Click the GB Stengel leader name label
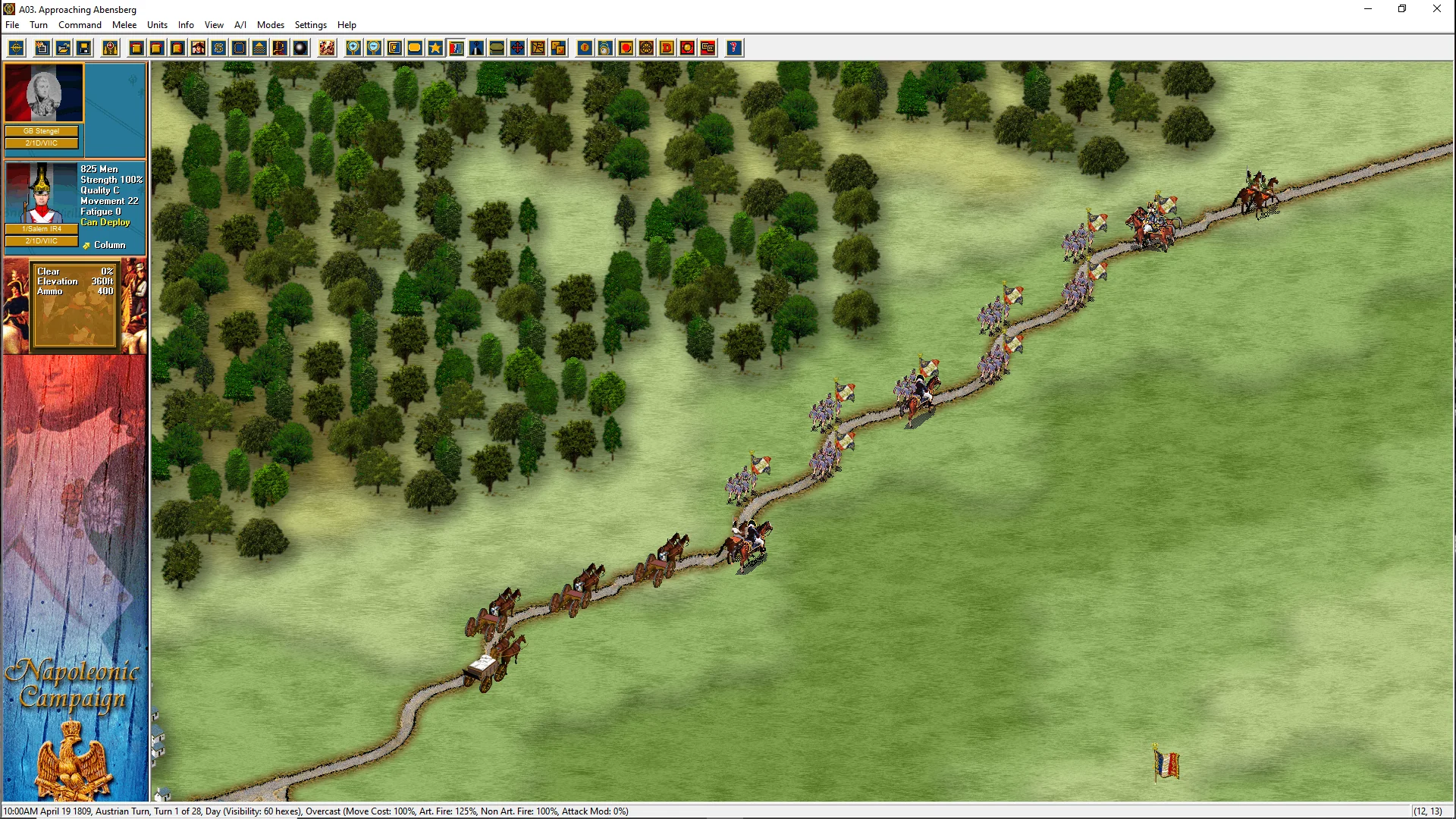 tap(42, 131)
